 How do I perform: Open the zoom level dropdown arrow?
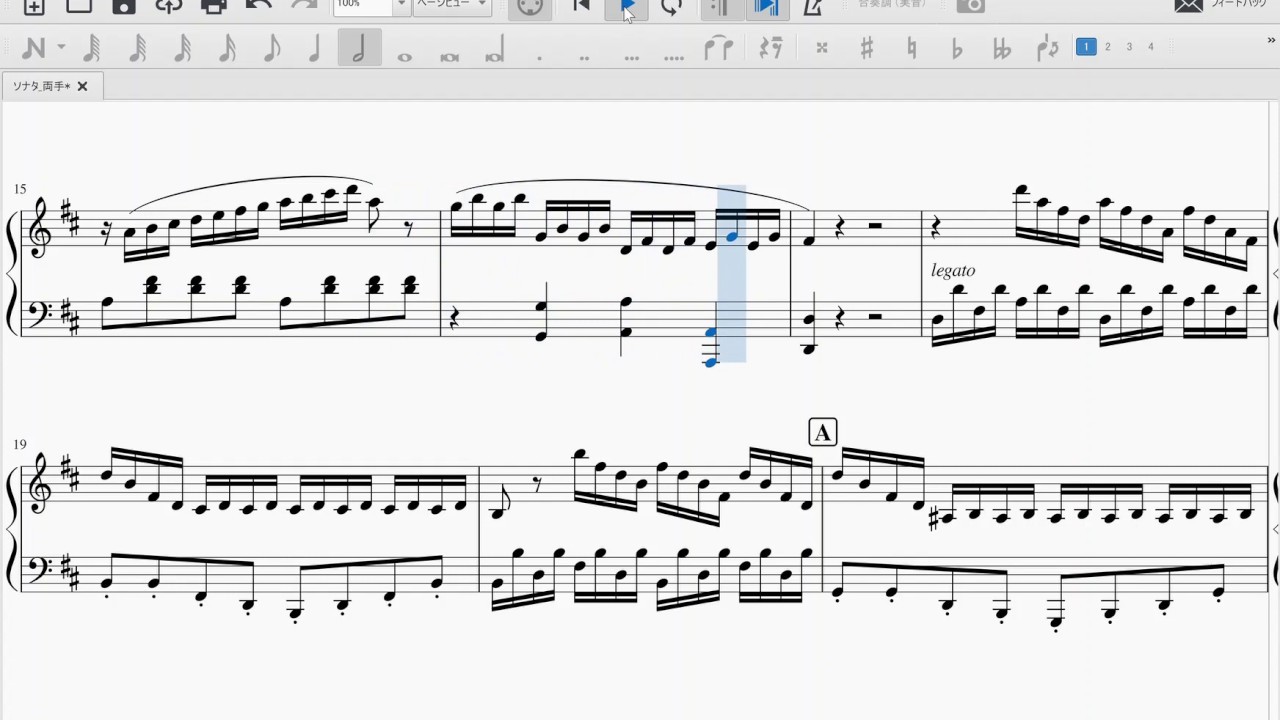[401, 6]
